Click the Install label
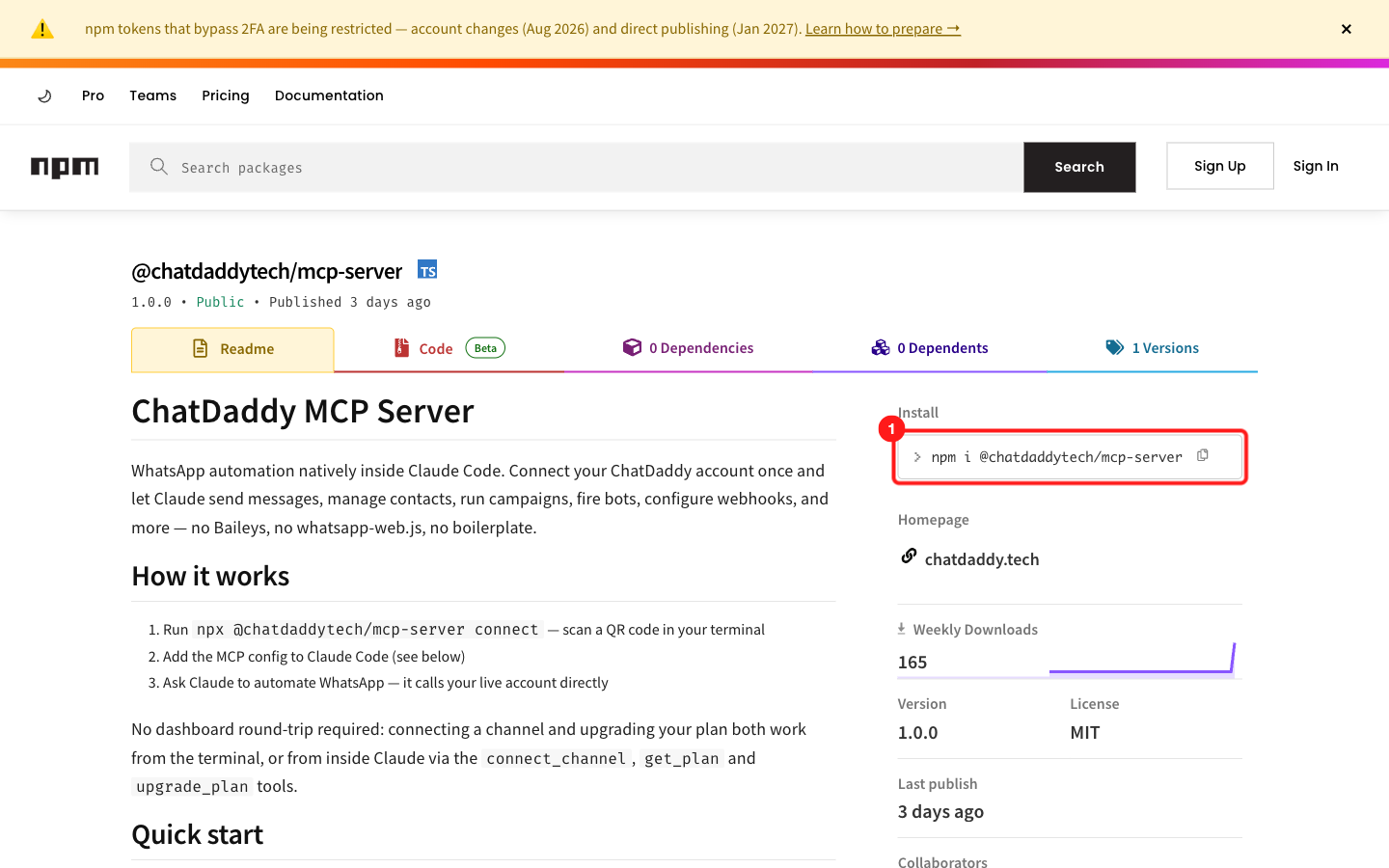The image size is (1389, 868). [x=918, y=413]
